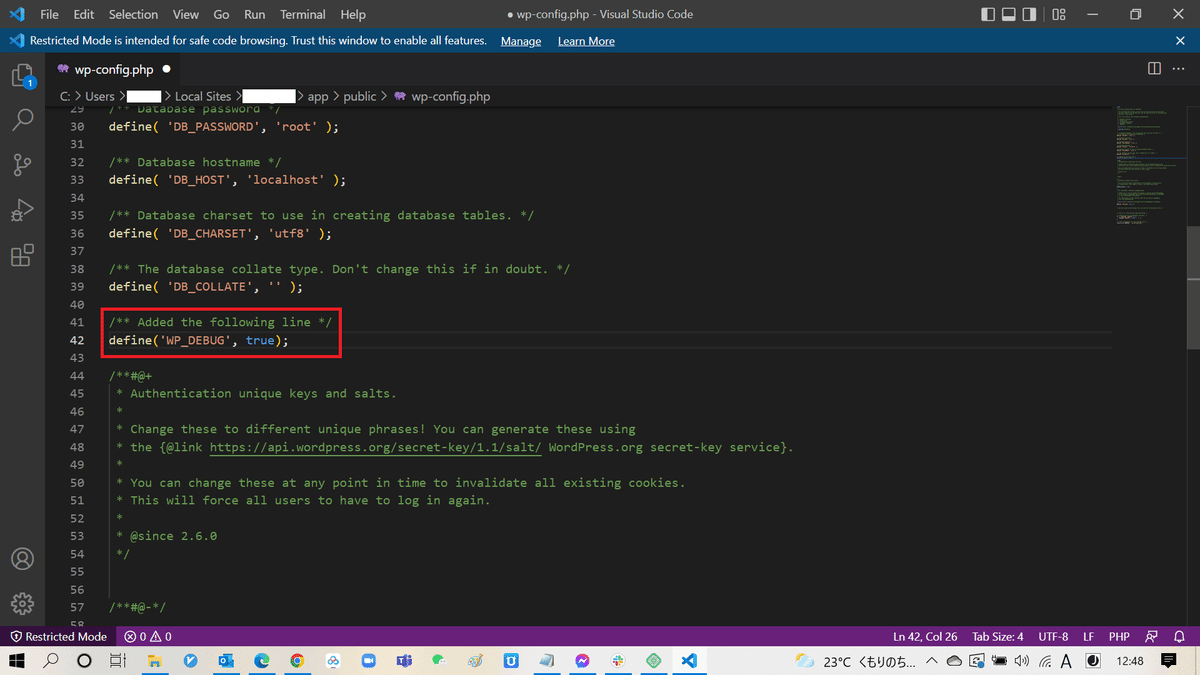
Task: Select the wp-config.php editor tab
Action: point(113,69)
